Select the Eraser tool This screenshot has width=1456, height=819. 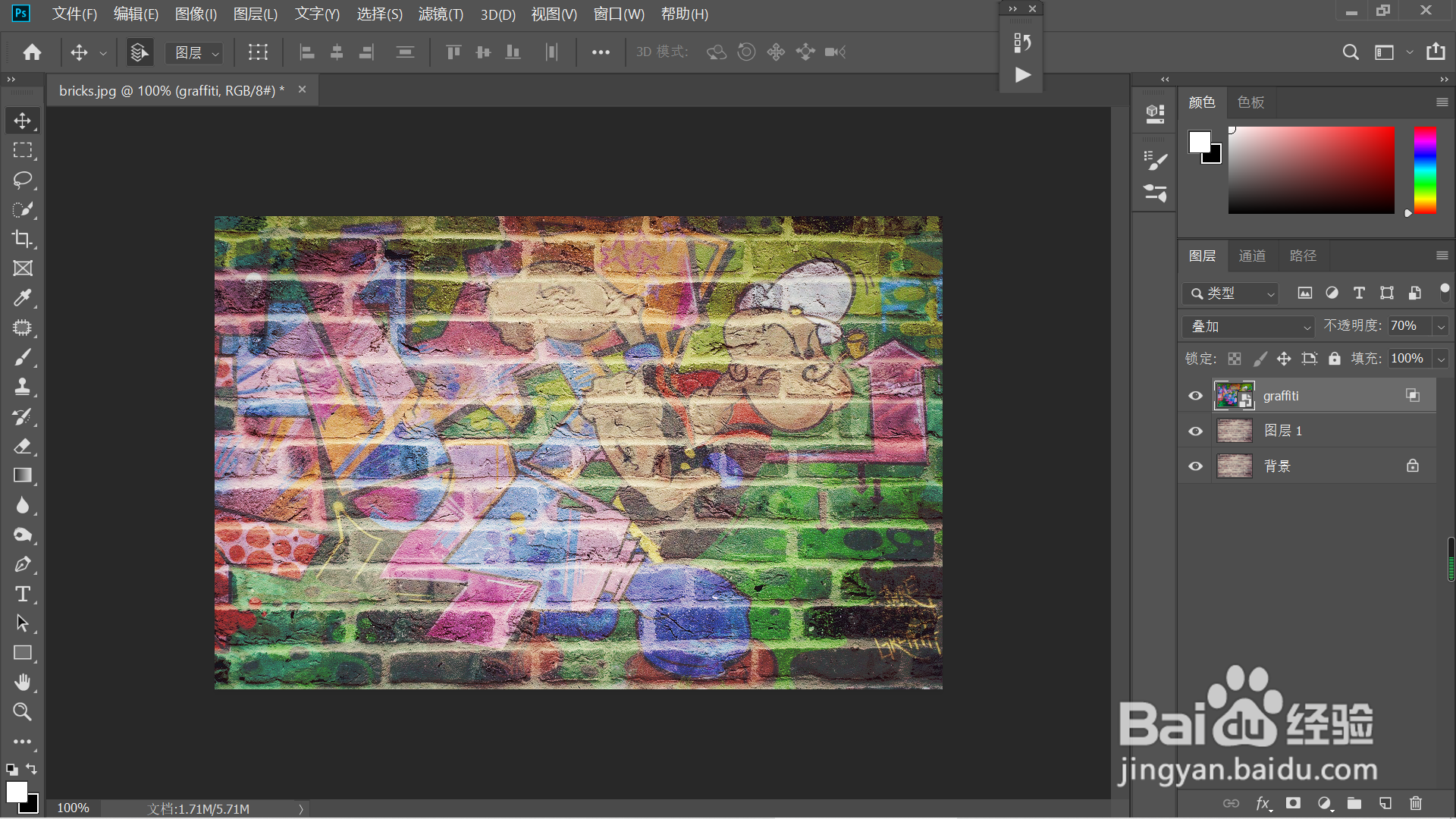(x=23, y=446)
